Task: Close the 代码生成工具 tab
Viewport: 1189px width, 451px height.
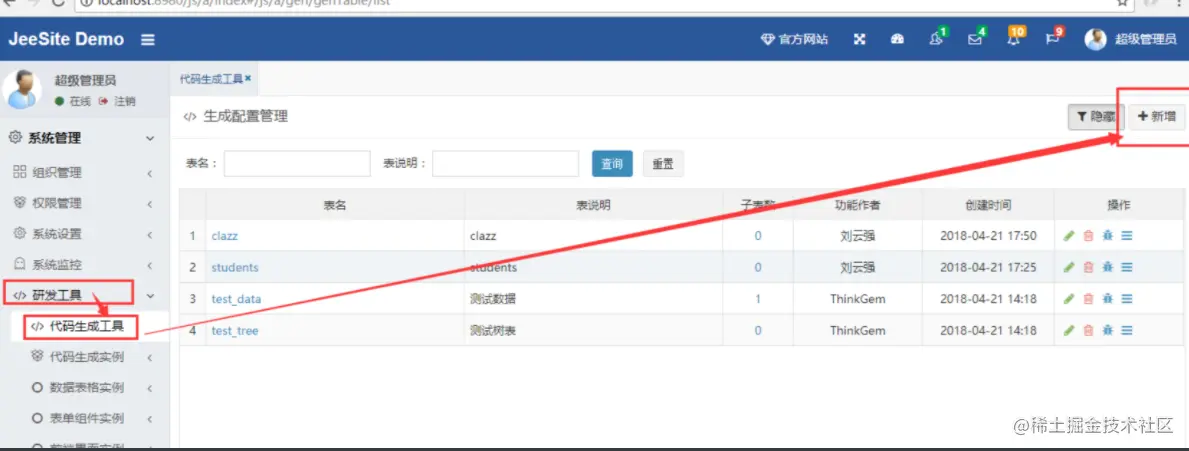Action: tap(248, 77)
